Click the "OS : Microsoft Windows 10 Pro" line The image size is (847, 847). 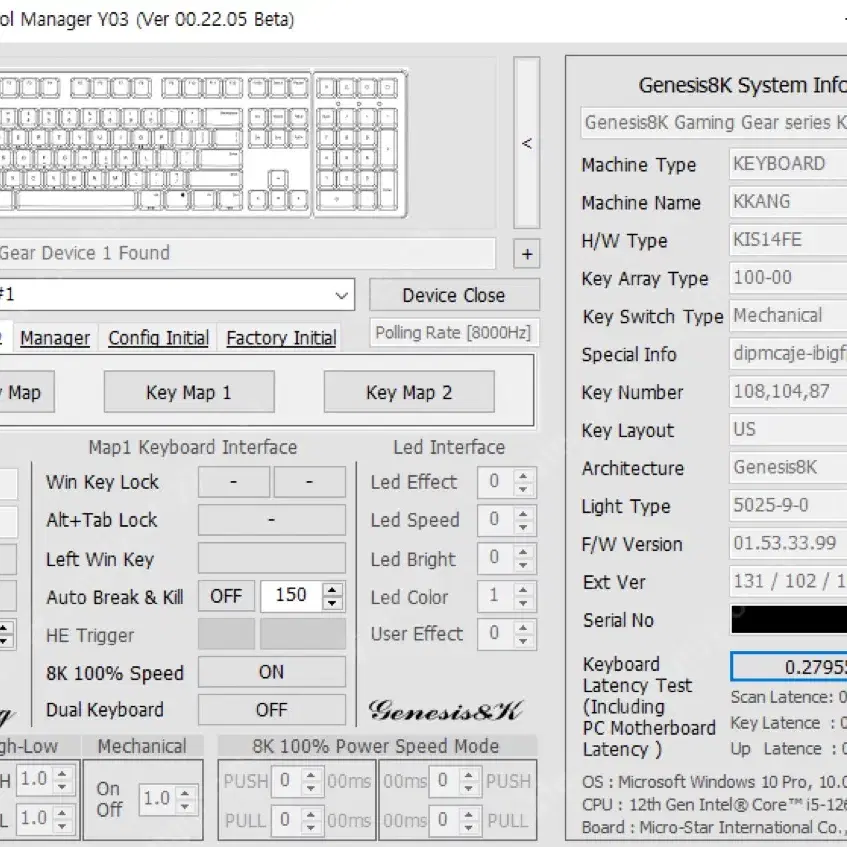pos(714,782)
